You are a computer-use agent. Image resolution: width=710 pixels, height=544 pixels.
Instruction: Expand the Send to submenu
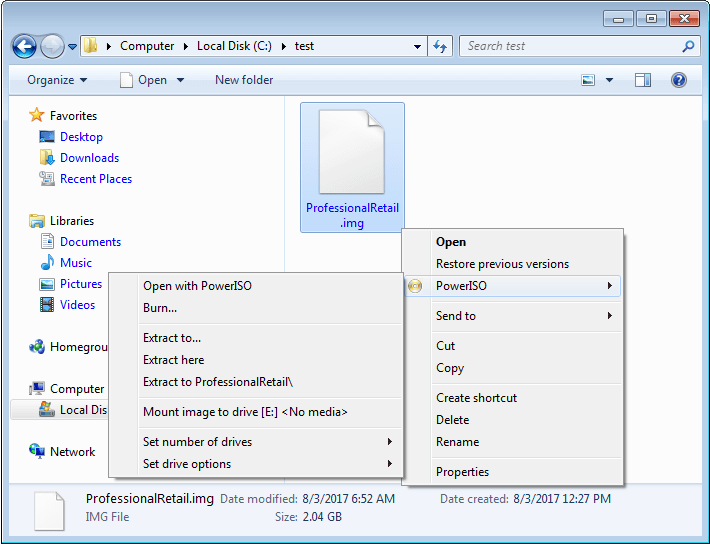pos(513,316)
